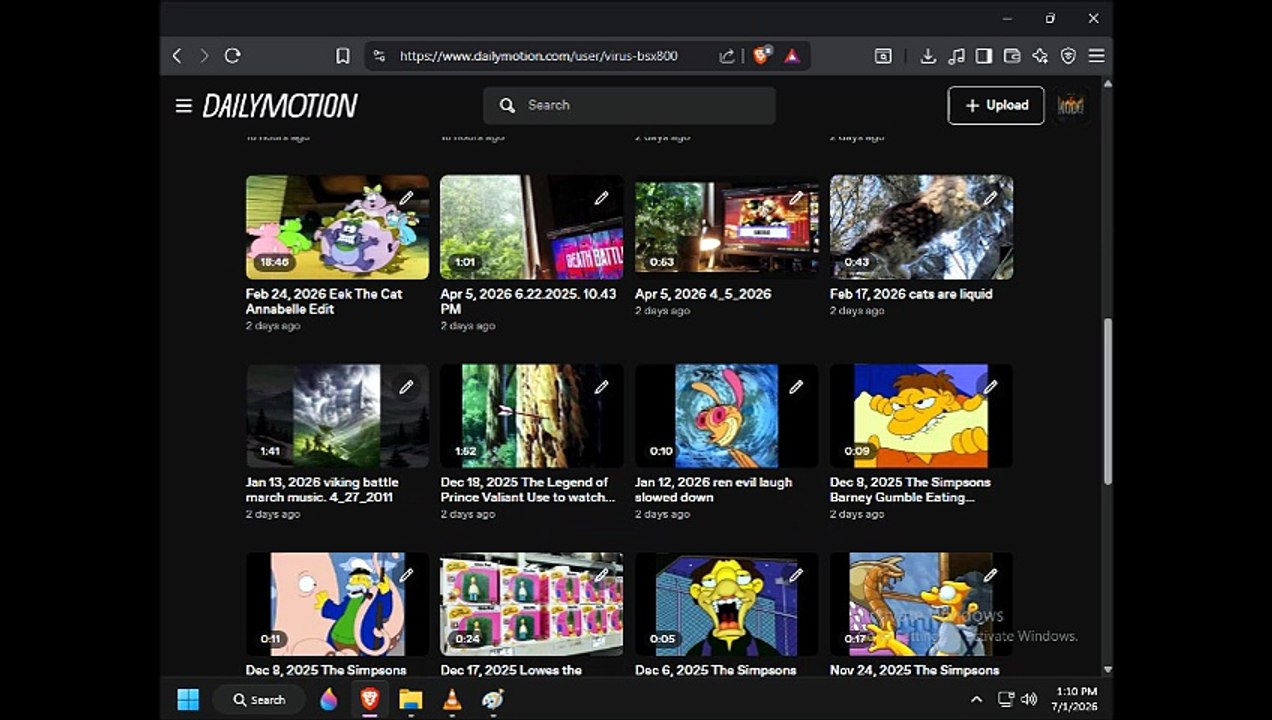Edit the Legend of Prince Valiant video
The image size is (1272, 720).
[601, 387]
